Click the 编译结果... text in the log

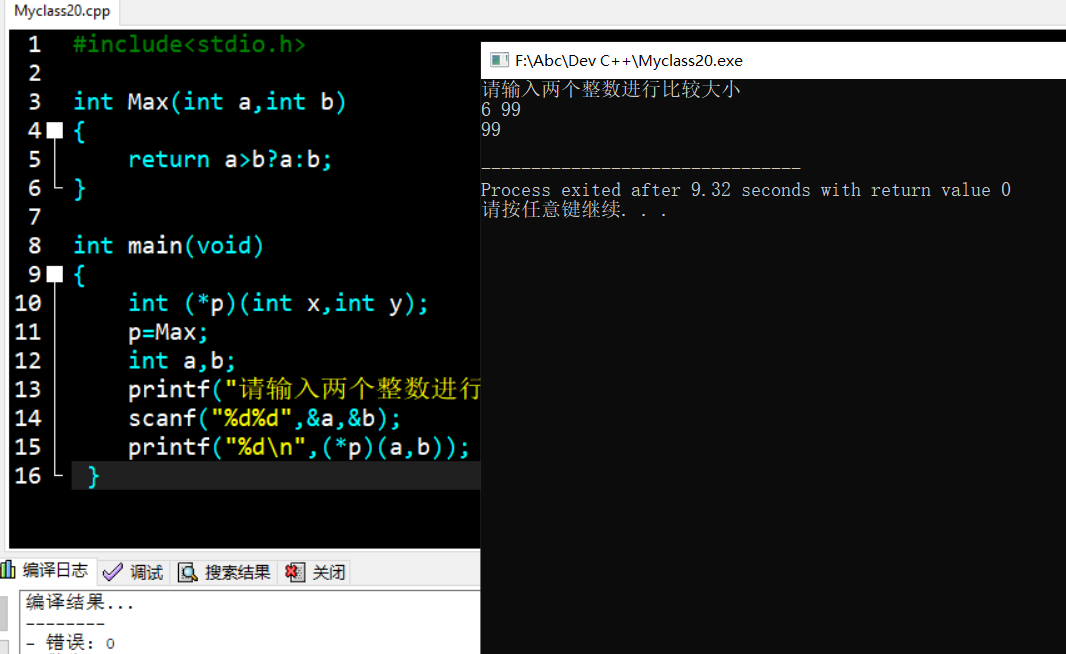(x=80, y=602)
